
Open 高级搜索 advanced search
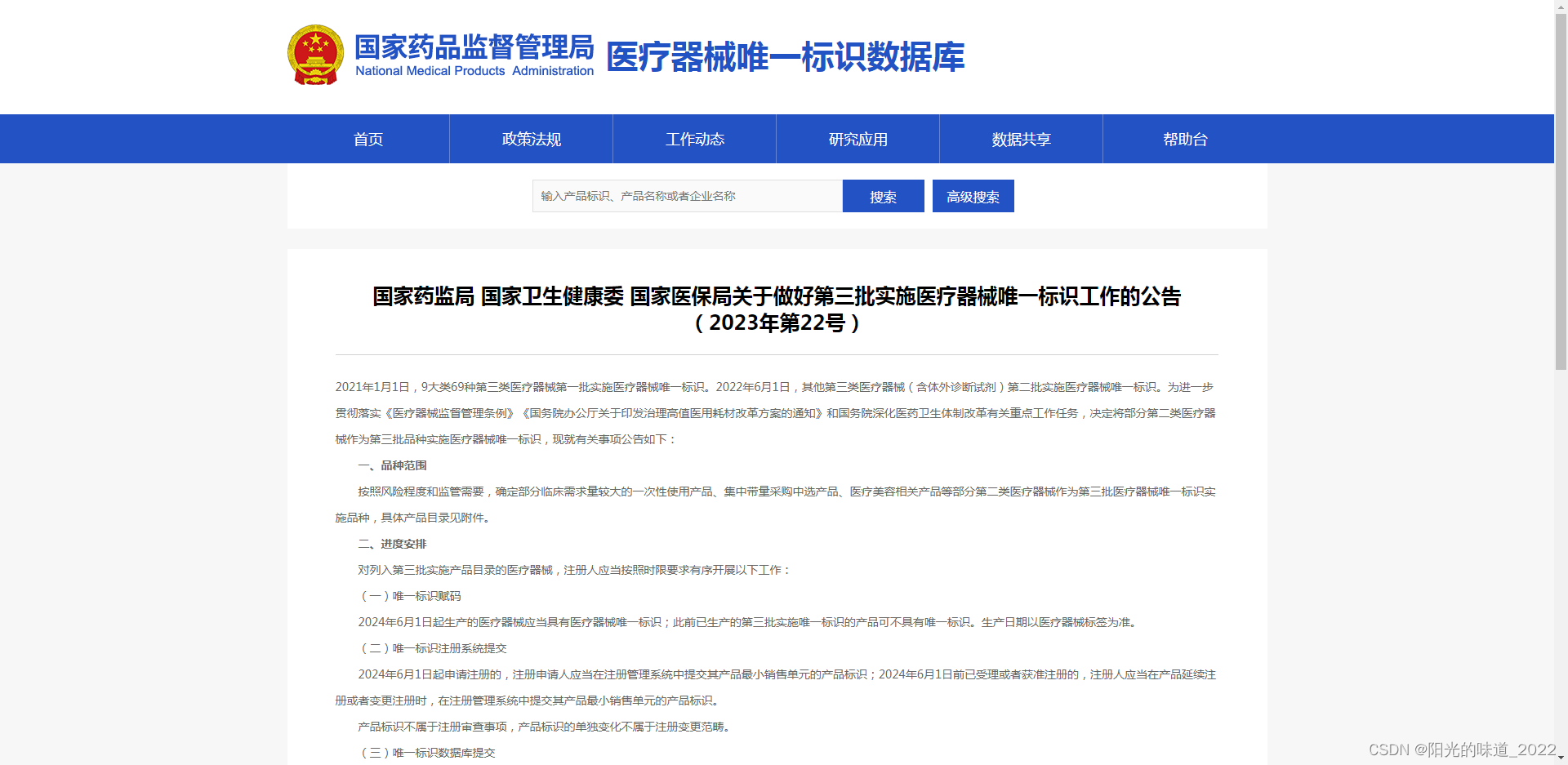[973, 196]
